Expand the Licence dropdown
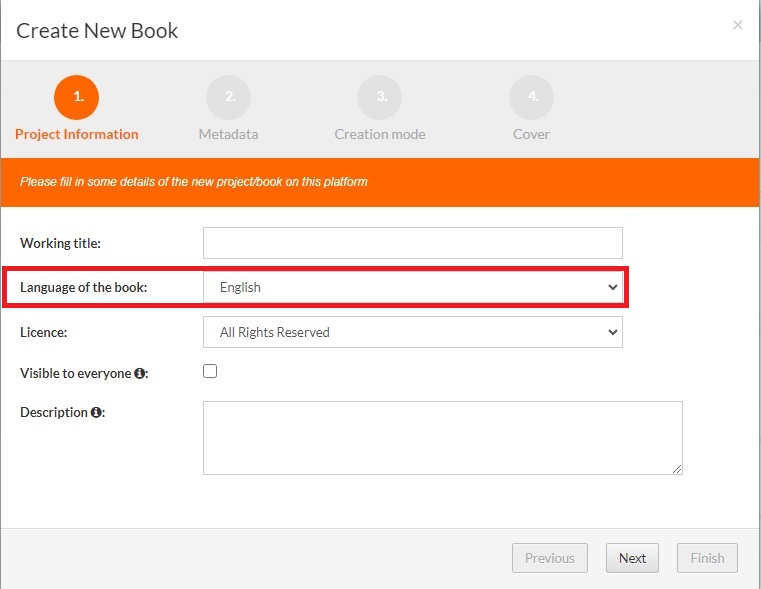 pos(412,332)
